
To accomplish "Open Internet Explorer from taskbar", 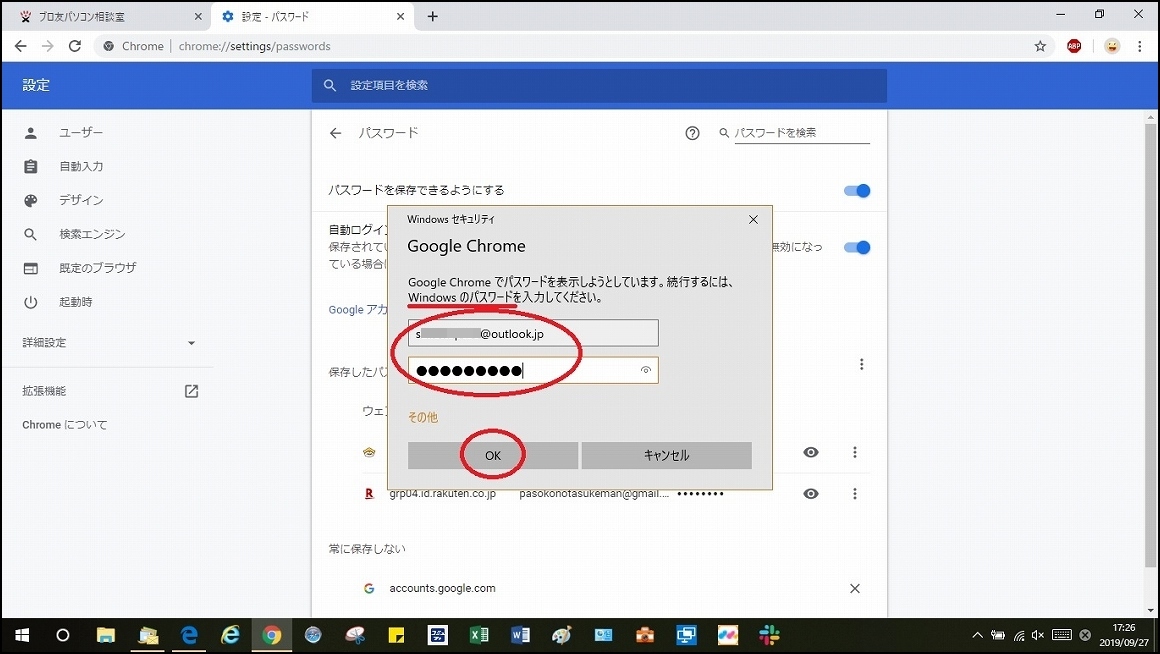I will pyautogui.click(x=231, y=636).
